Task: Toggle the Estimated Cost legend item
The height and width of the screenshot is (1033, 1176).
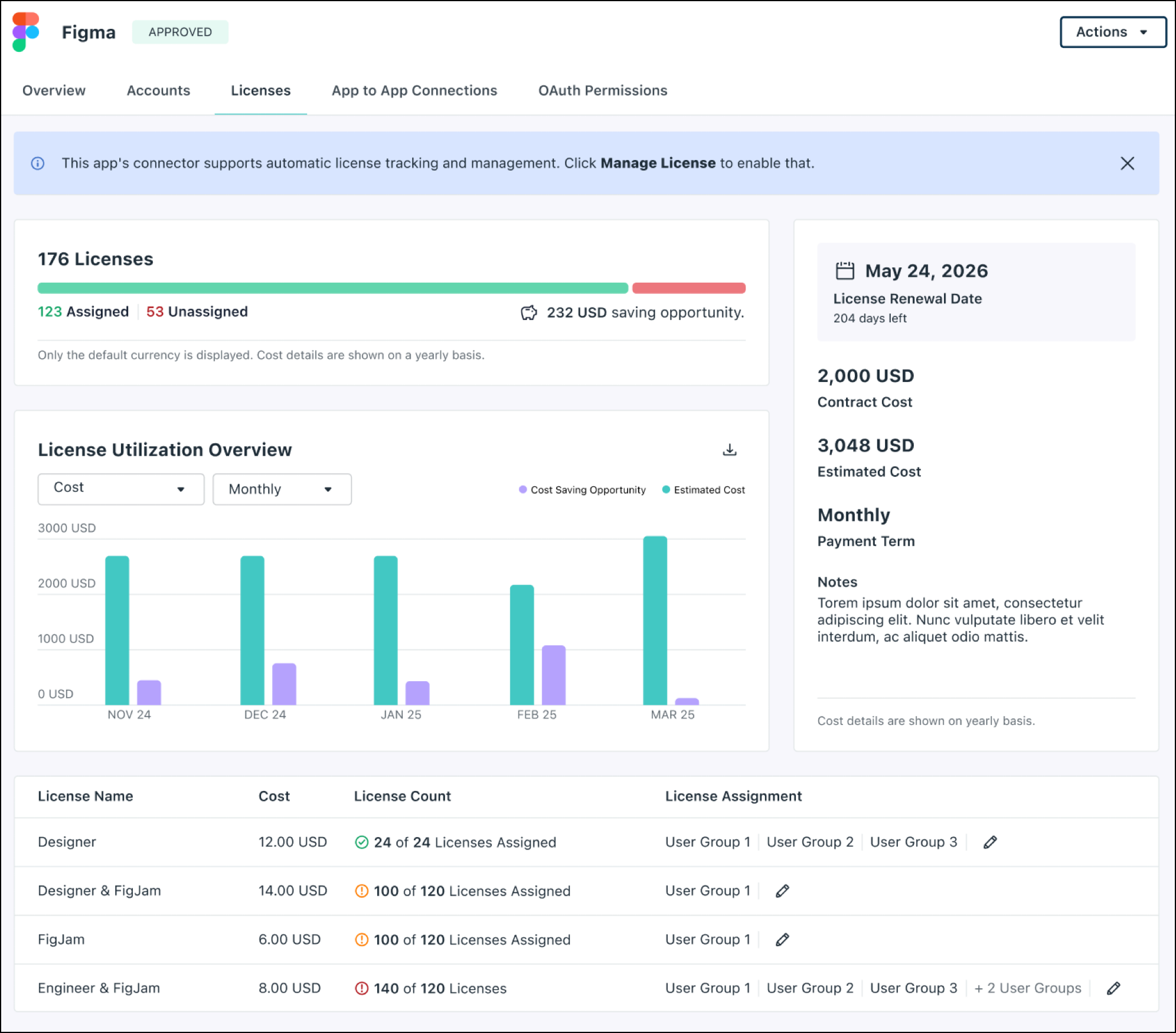Action: 702,489
